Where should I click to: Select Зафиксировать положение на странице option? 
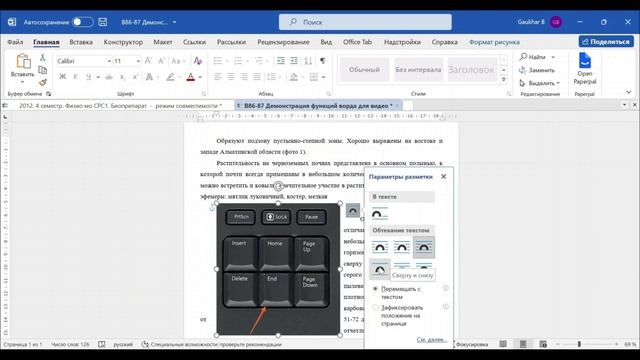(375, 307)
